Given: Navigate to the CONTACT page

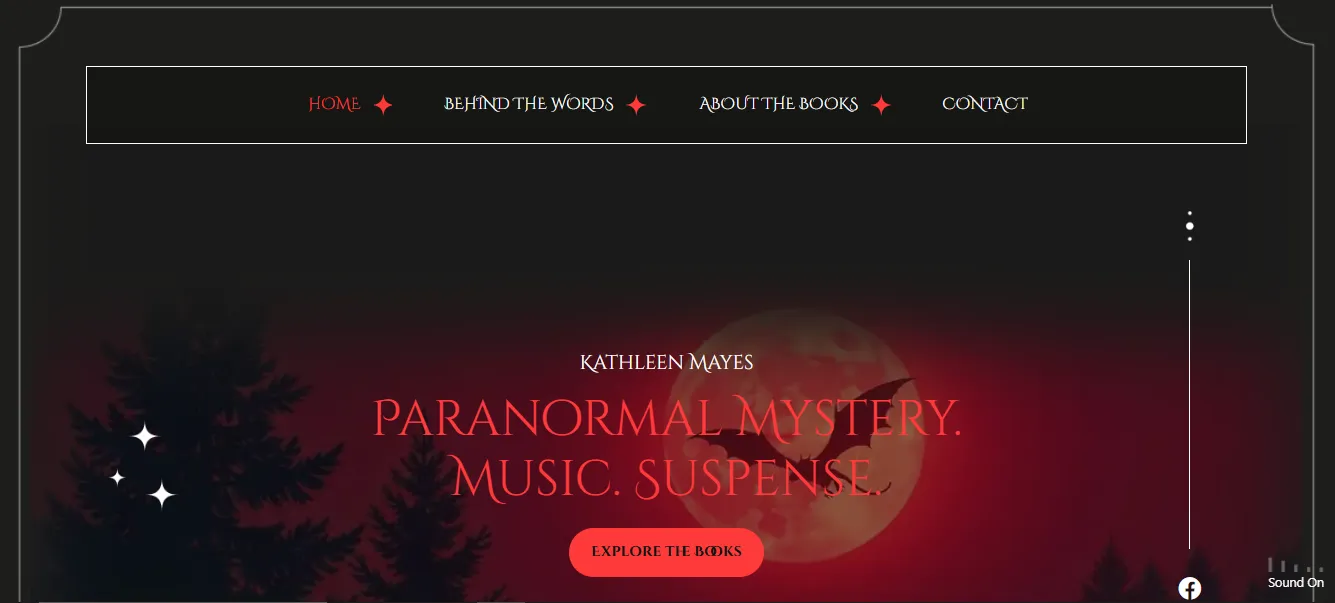Looking at the screenshot, I should [985, 104].
